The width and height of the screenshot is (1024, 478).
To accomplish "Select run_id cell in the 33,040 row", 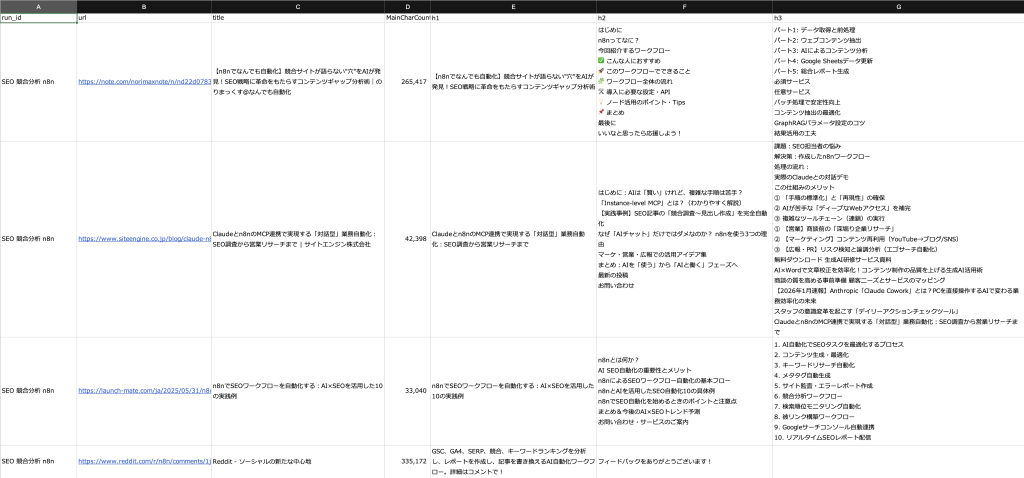I will point(39,390).
